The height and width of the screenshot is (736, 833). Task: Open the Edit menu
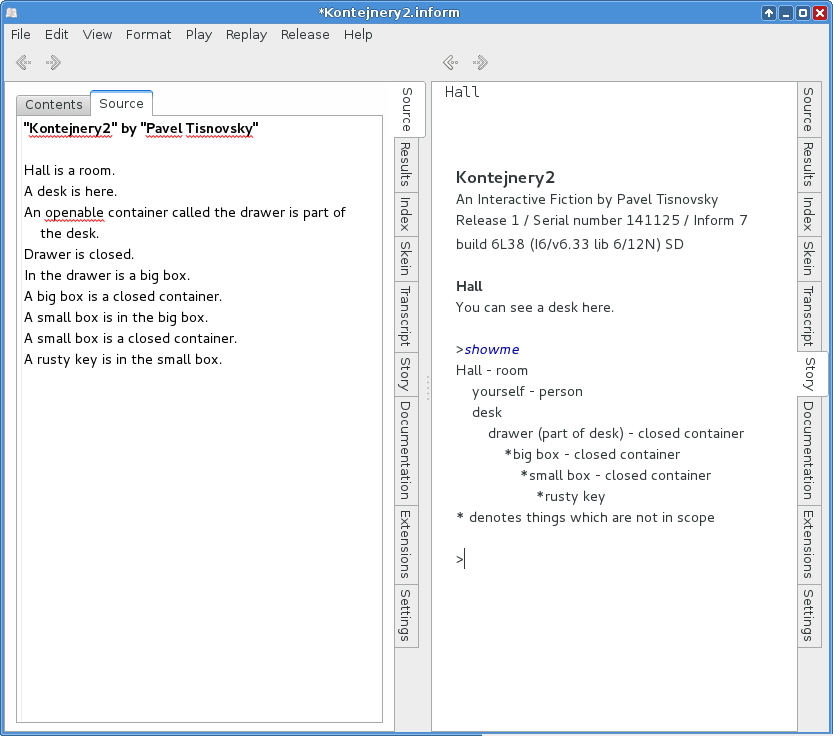(x=56, y=35)
